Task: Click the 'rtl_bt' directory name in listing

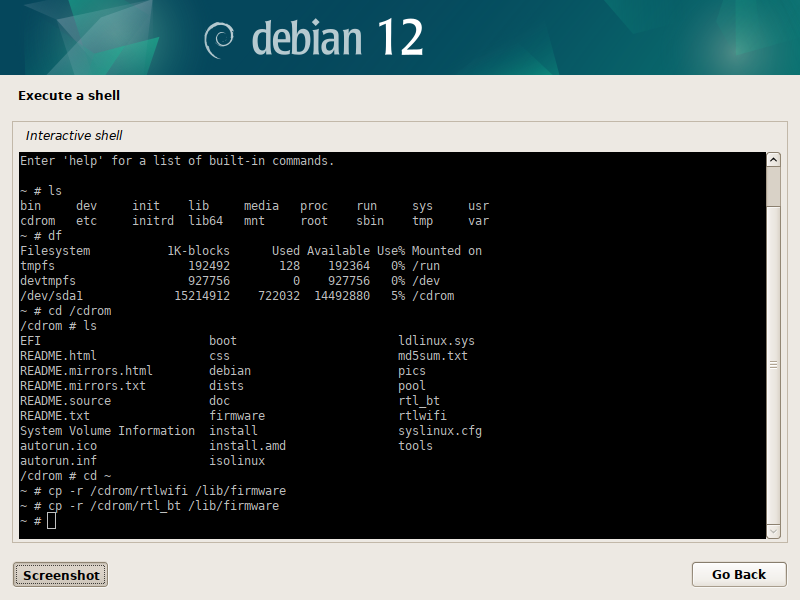Action: (x=419, y=401)
